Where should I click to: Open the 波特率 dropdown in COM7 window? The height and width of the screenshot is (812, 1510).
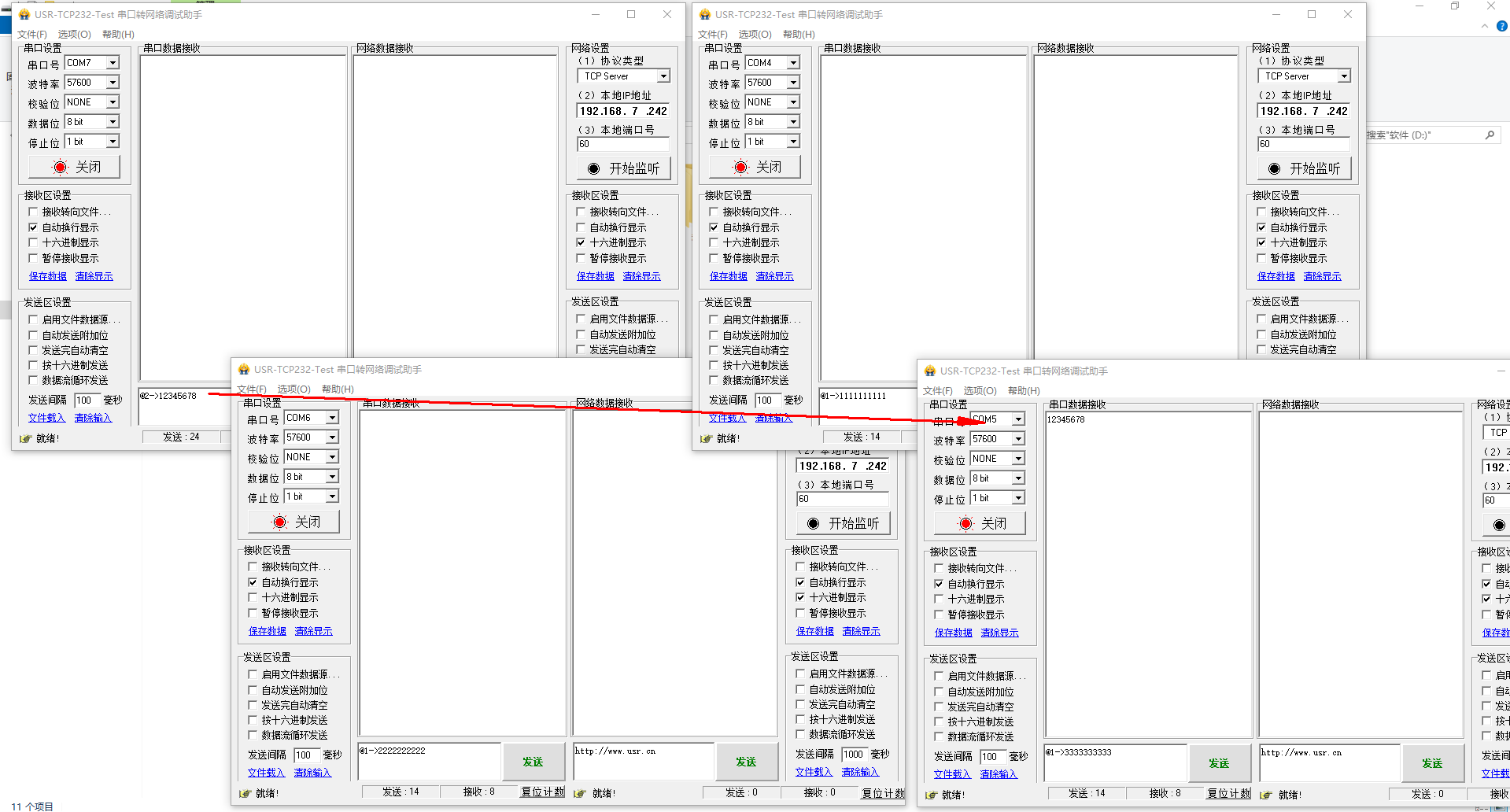(x=113, y=83)
